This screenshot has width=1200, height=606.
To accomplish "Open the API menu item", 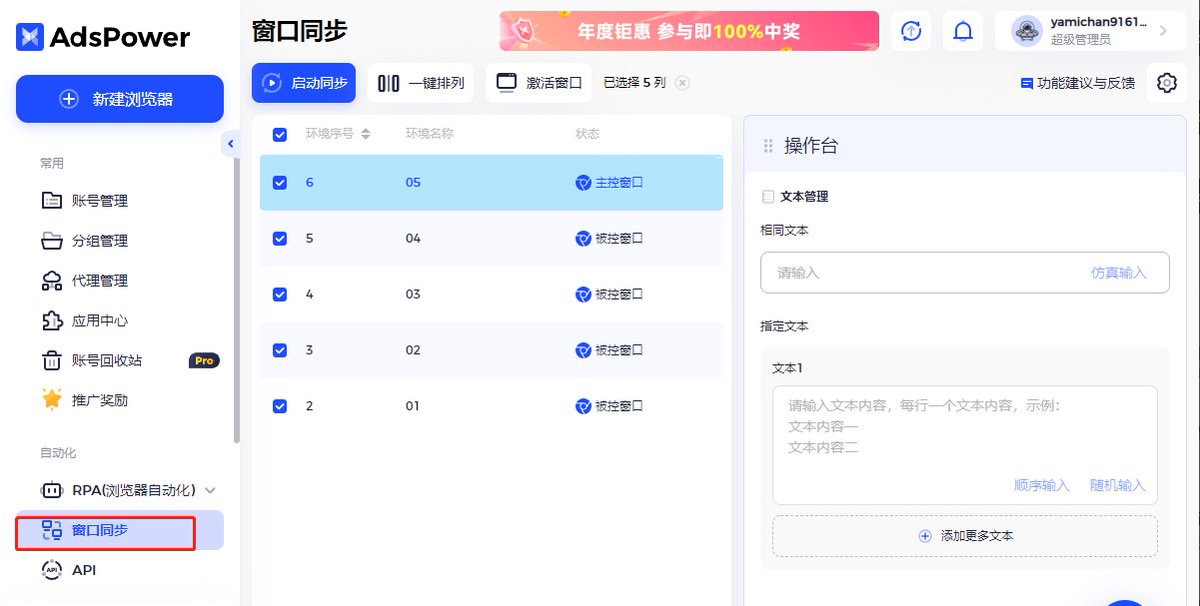I will tap(84, 570).
